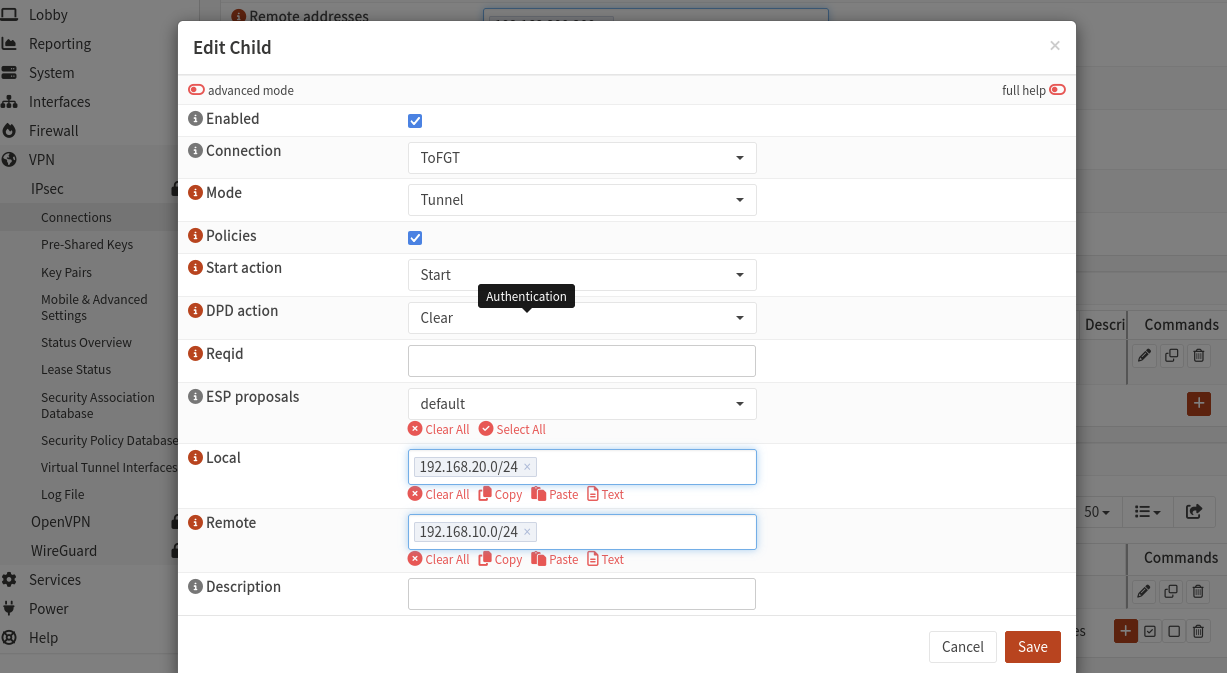Click Clear All under the Local field
Viewport: 1227px width, 673px height.
pyautogui.click(x=439, y=495)
